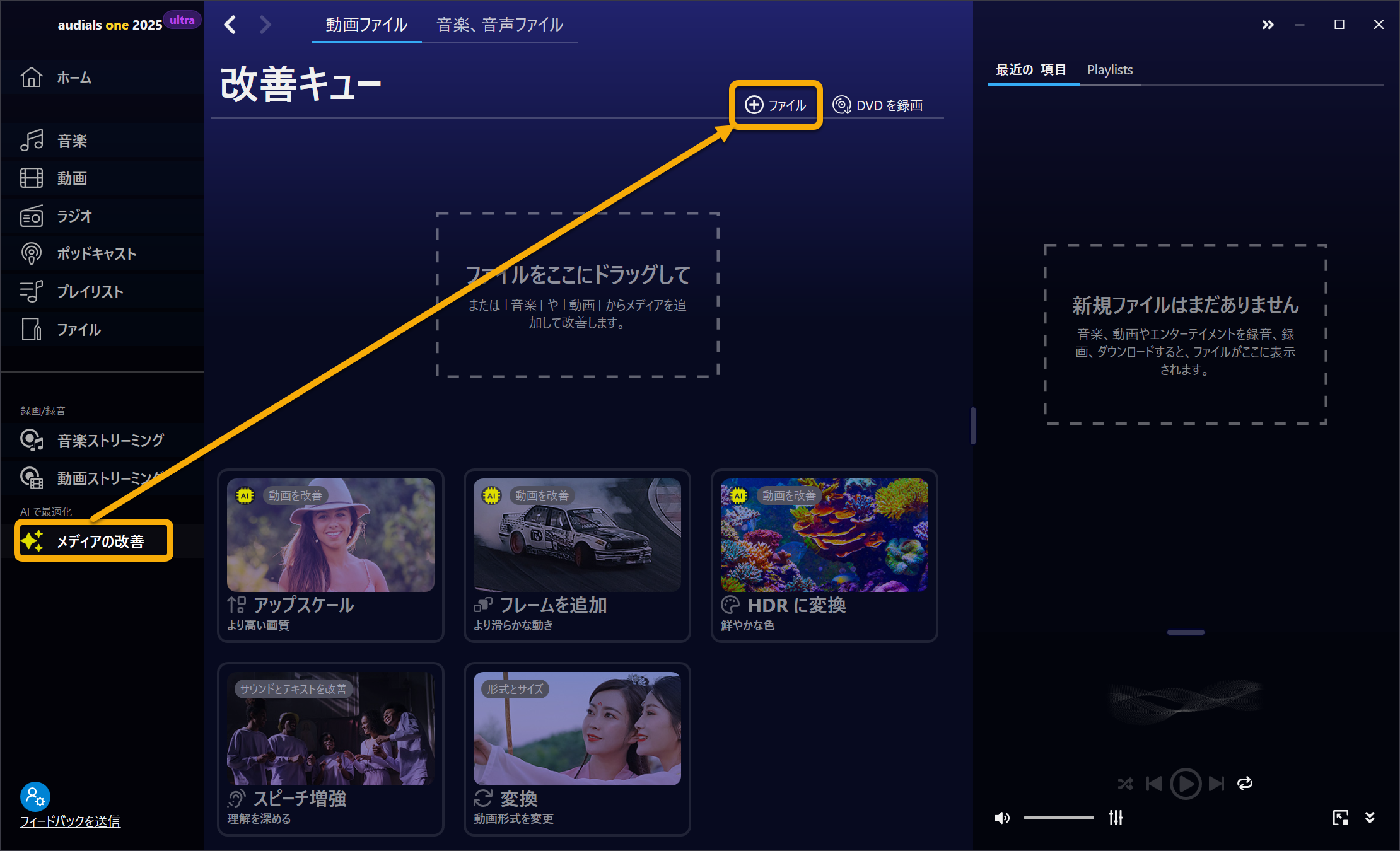Open 動画ストリーミング recording
This screenshot has height=851, width=1400.
(x=102, y=478)
